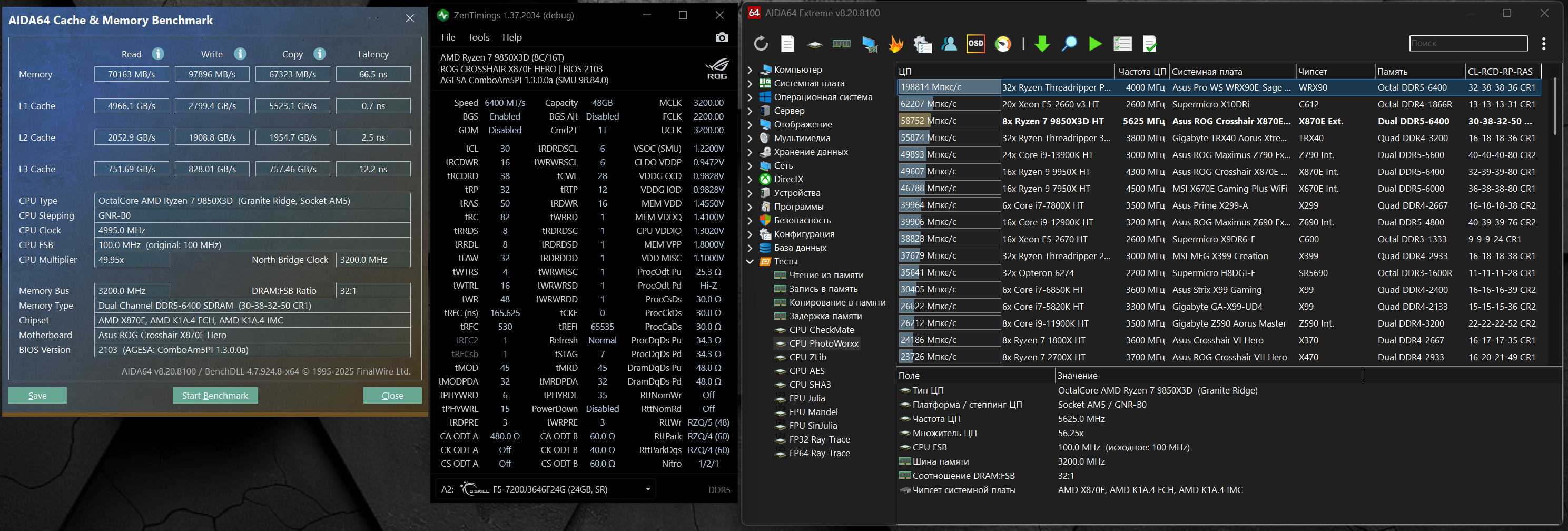Click the info icon next to Copy

[320, 54]
